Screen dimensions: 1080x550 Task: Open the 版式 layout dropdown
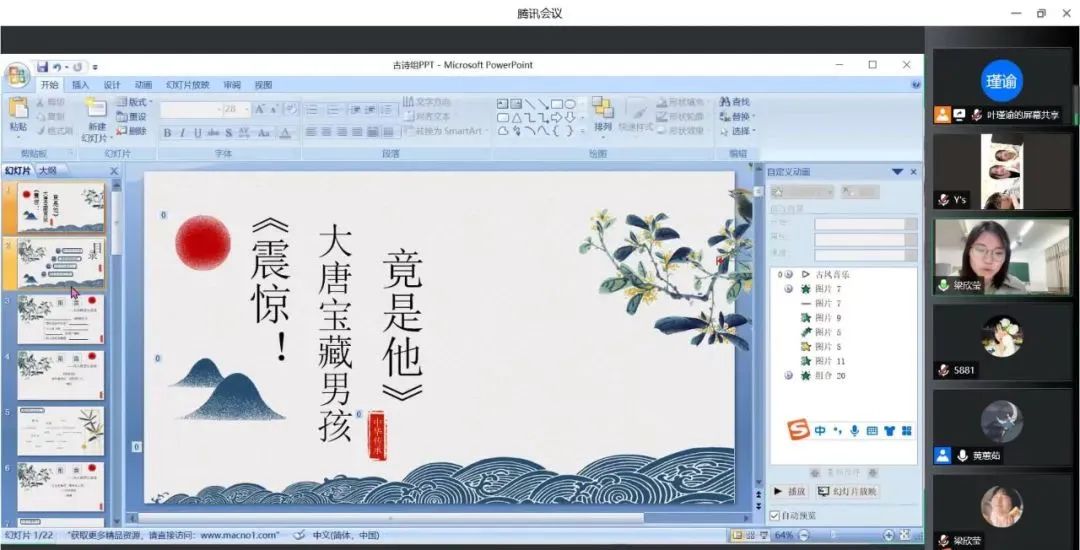point(134,102)
